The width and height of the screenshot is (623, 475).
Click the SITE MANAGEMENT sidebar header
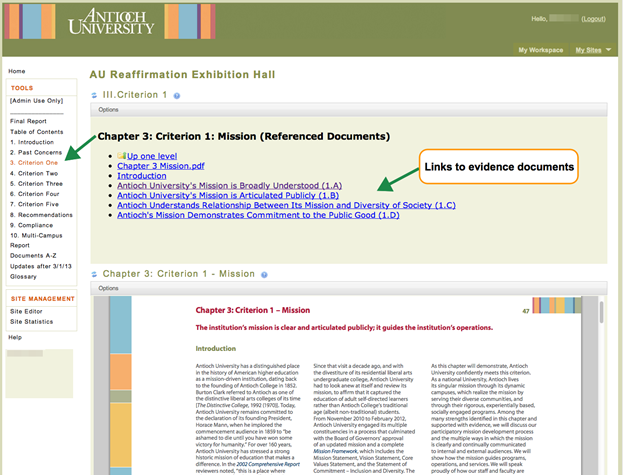(43, 299)
